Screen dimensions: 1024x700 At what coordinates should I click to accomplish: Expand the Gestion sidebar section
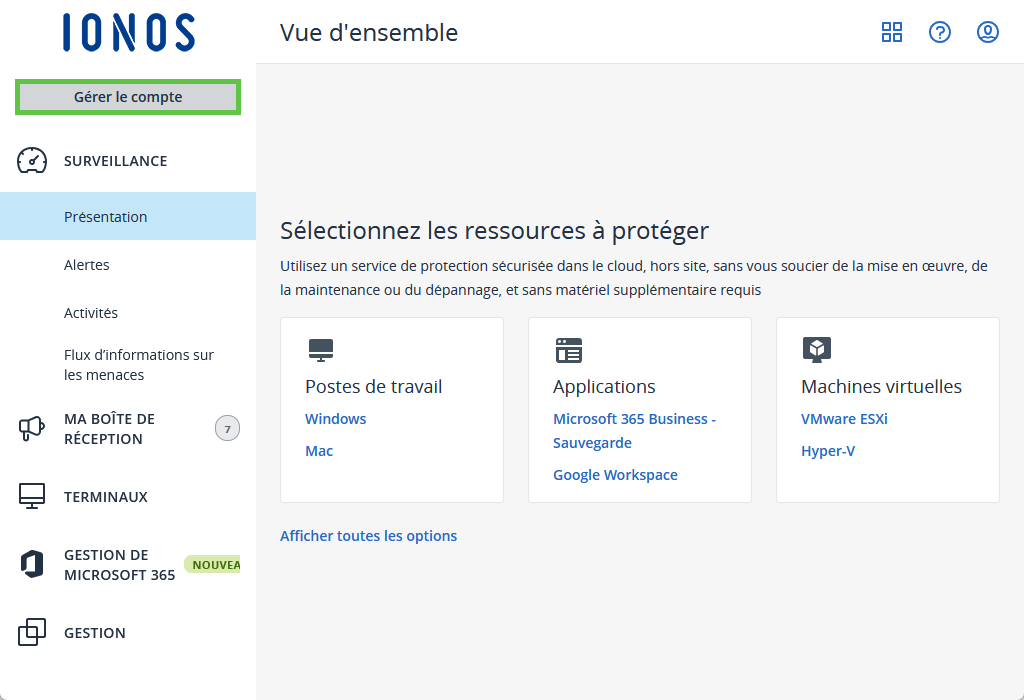[95, 633]
